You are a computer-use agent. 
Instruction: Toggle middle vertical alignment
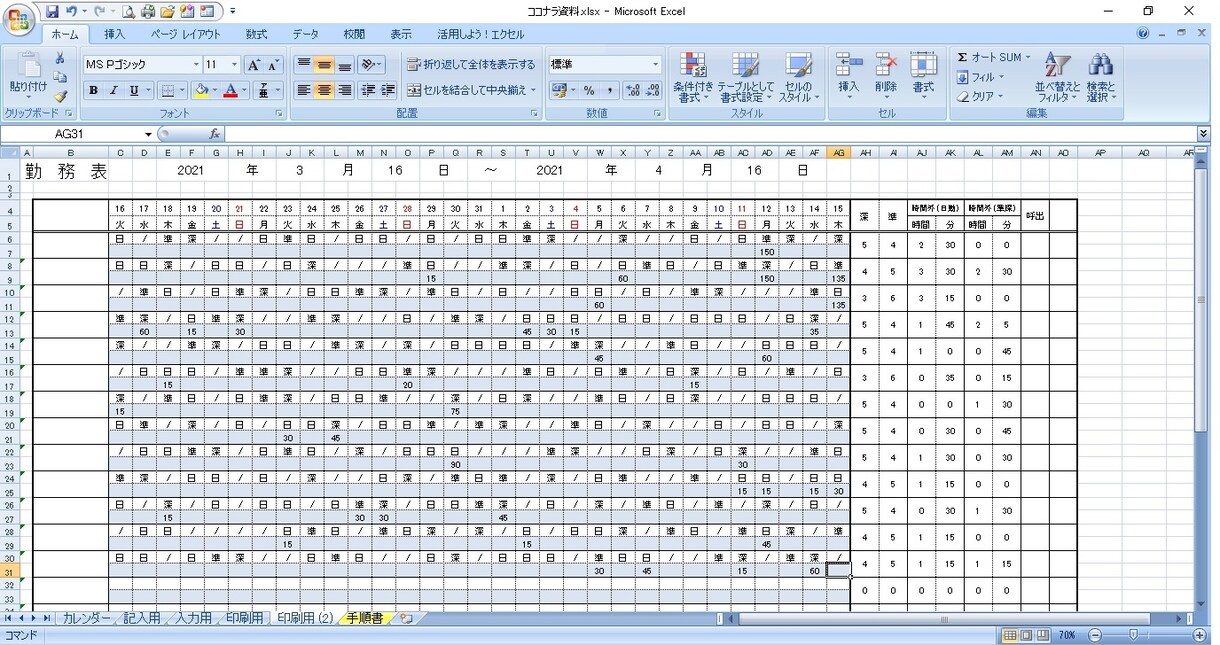tap(324, 65)
